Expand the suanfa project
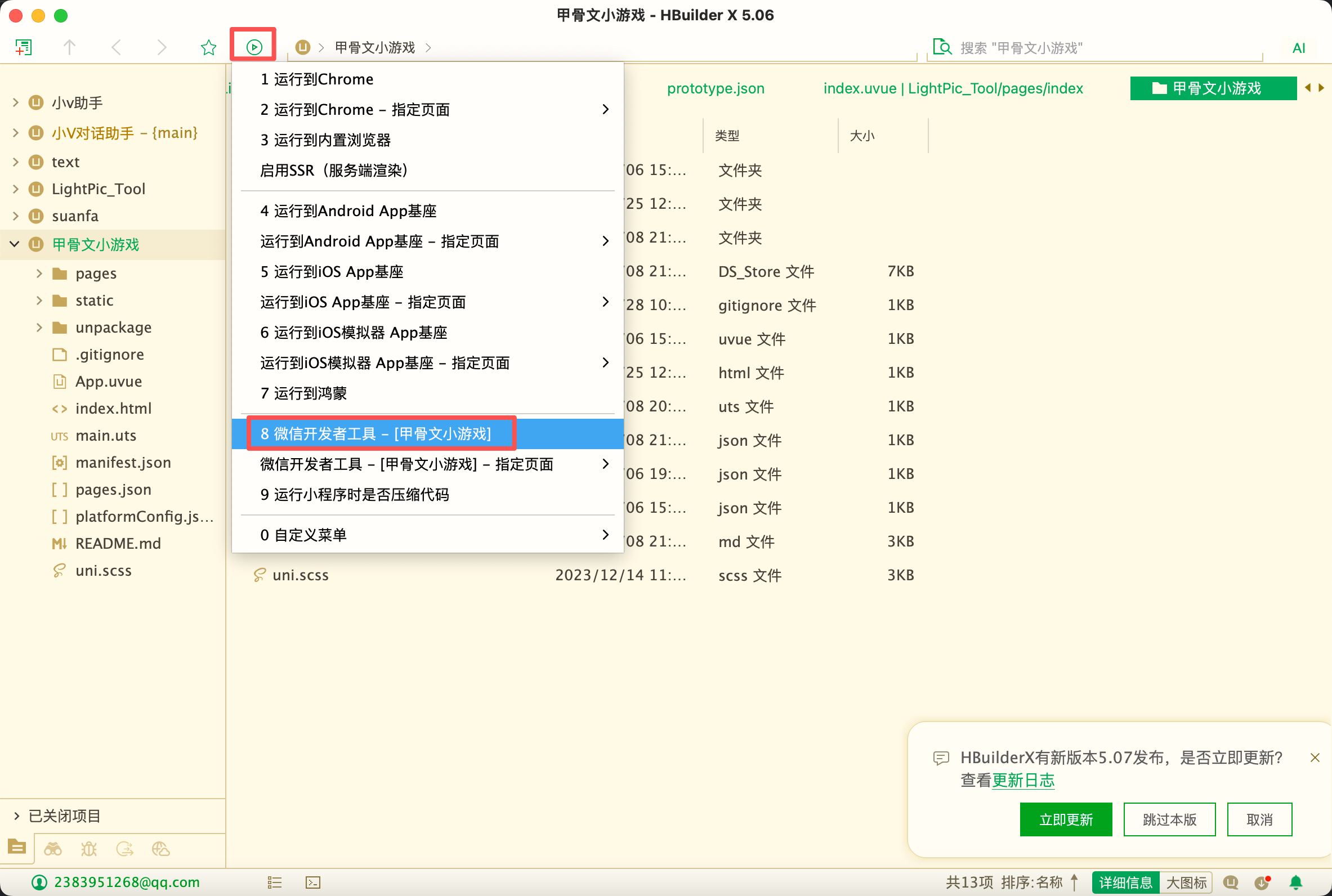 pyautogui.click(x=15, y=216)
